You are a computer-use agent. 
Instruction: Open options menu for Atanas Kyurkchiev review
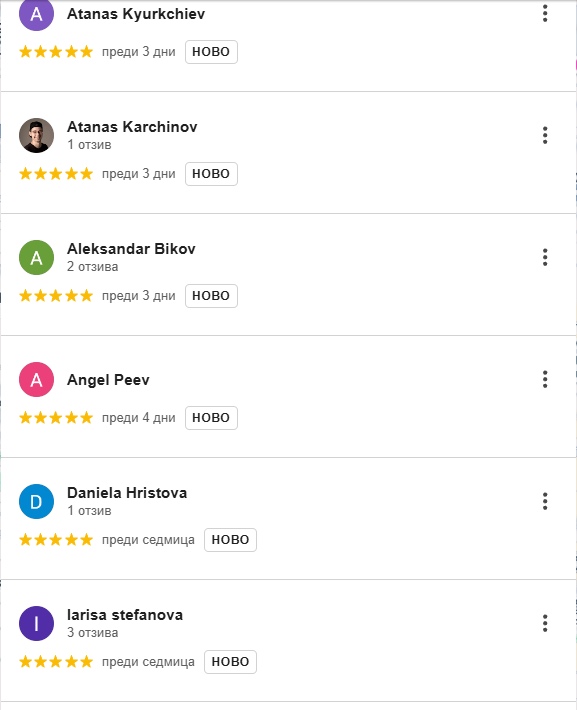545,14
